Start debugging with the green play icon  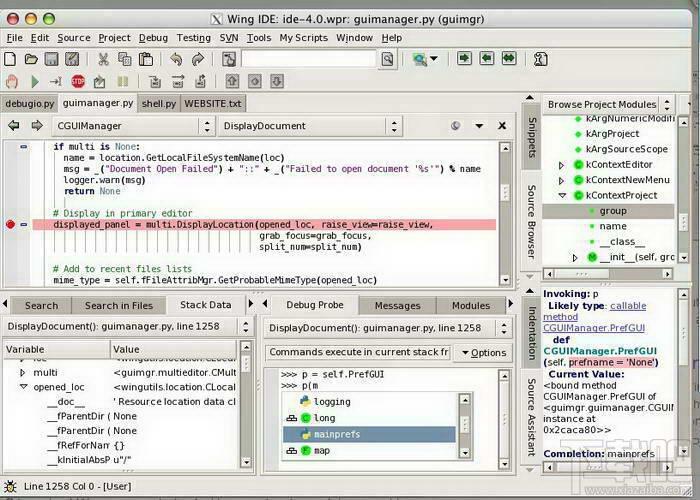tap(35, 81)
